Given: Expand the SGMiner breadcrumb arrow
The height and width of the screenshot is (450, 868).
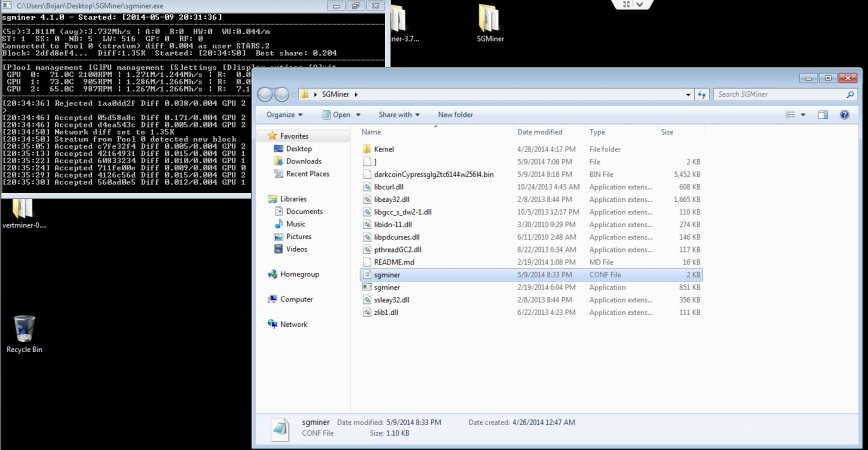Looking at the screenshot, I should pyautogui.click(x=356, y=95).
